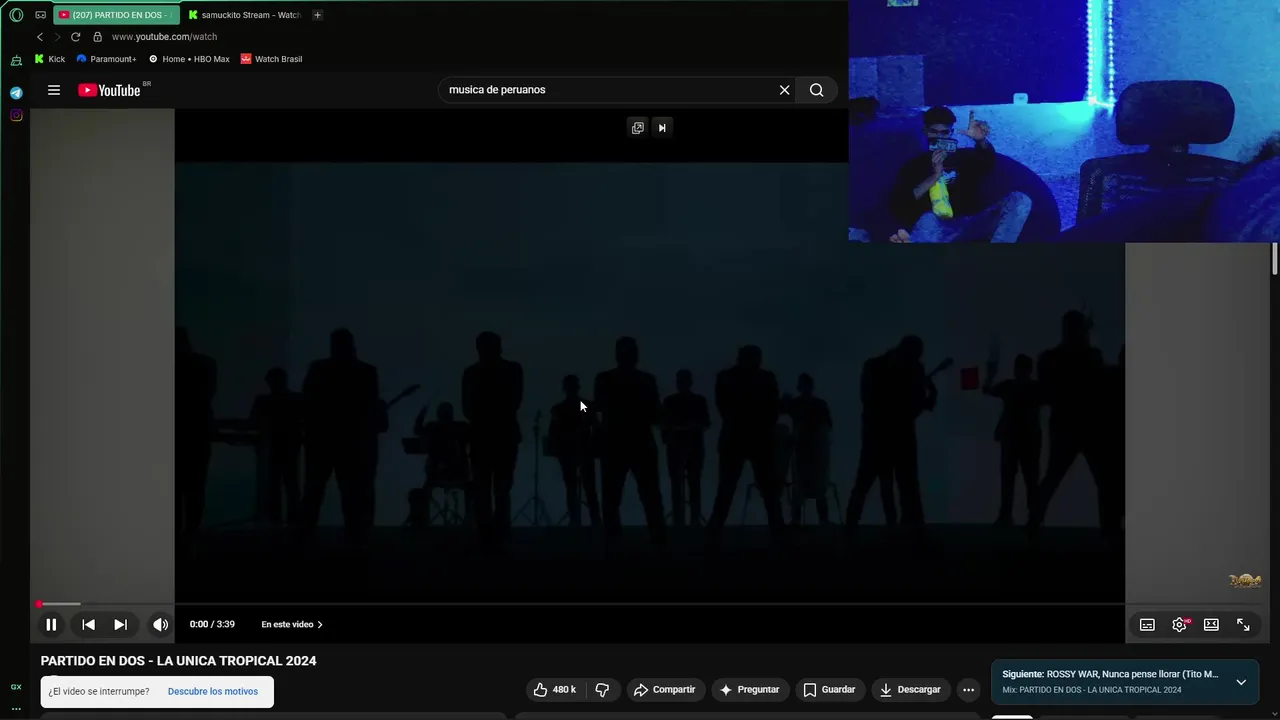
Task: Open the Opera GX menu icon
Action: point(16,15)
